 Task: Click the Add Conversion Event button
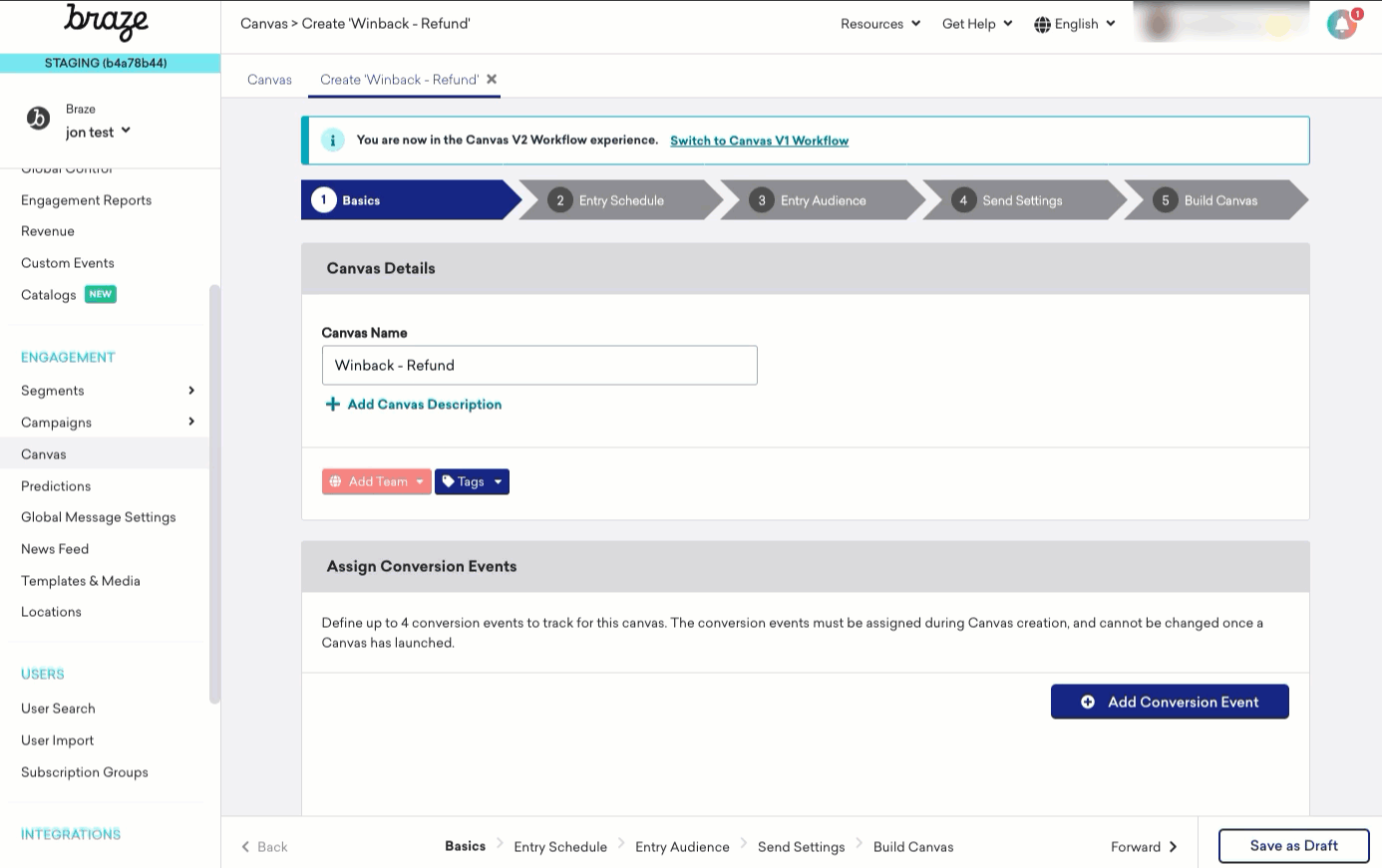pos(1170,702)
